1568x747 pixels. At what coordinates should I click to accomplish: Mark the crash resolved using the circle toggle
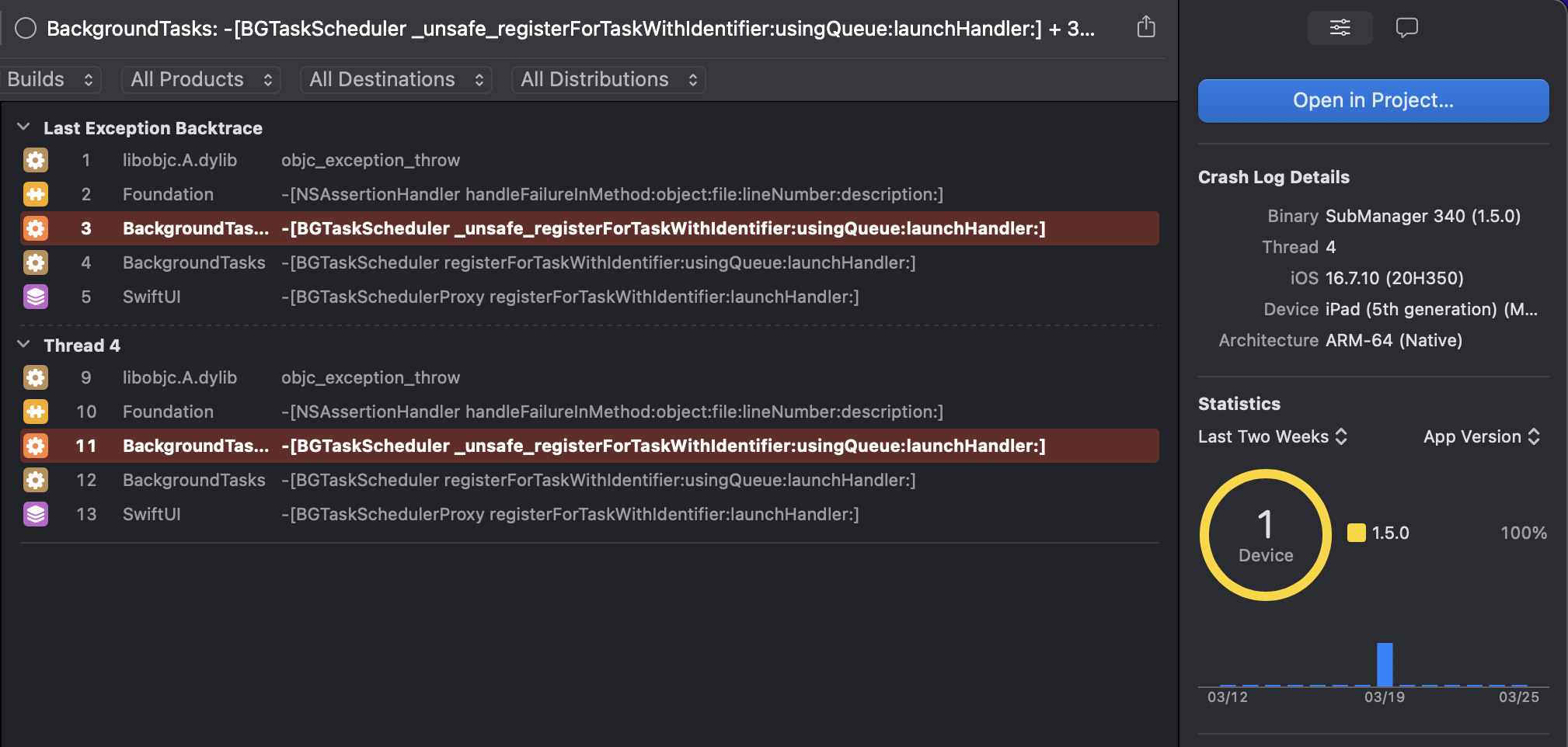click(26, 29)
